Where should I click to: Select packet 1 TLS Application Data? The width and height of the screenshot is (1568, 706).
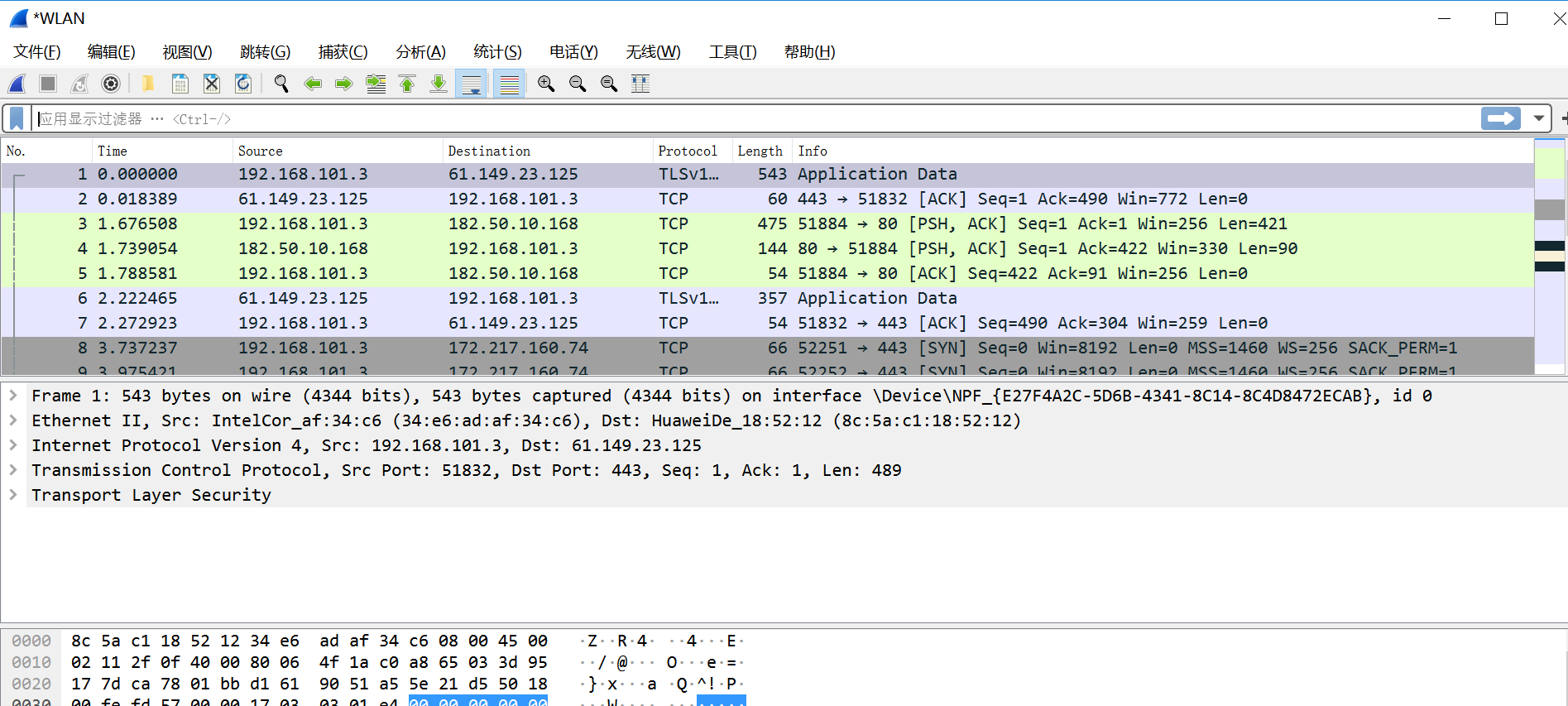click(767, 174)
